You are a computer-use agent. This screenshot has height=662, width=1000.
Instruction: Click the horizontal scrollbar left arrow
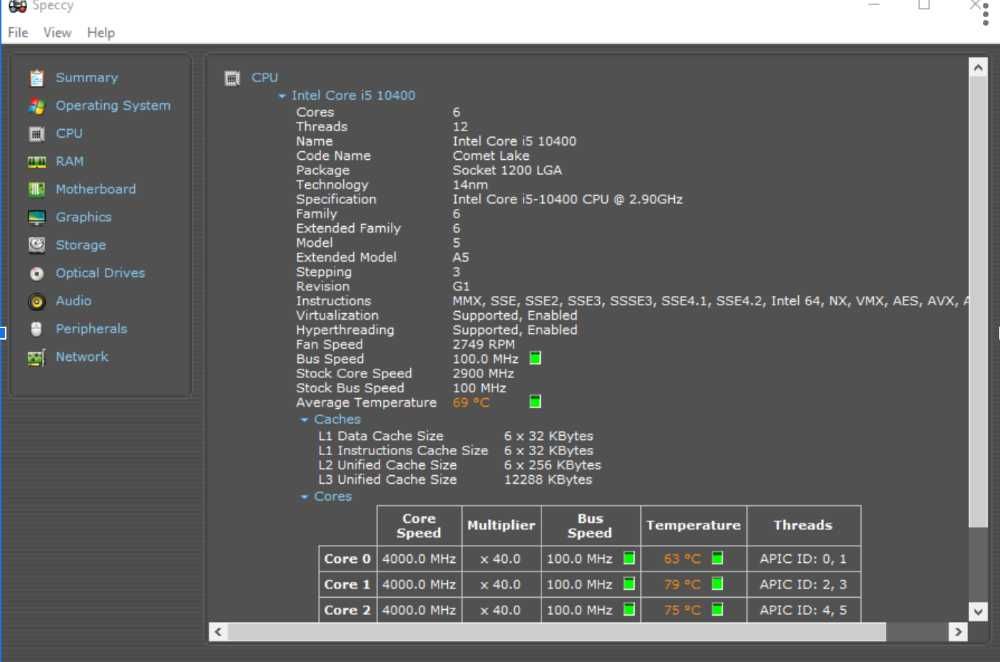click(x=218, y=632)
